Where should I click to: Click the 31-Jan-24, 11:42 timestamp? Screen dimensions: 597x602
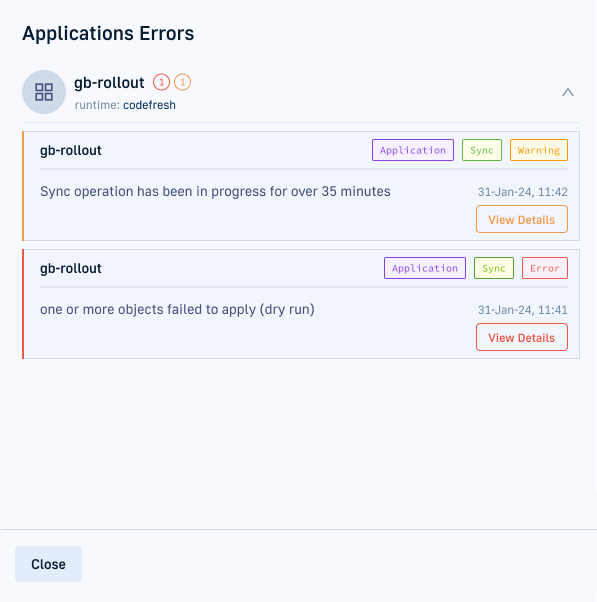523,192
